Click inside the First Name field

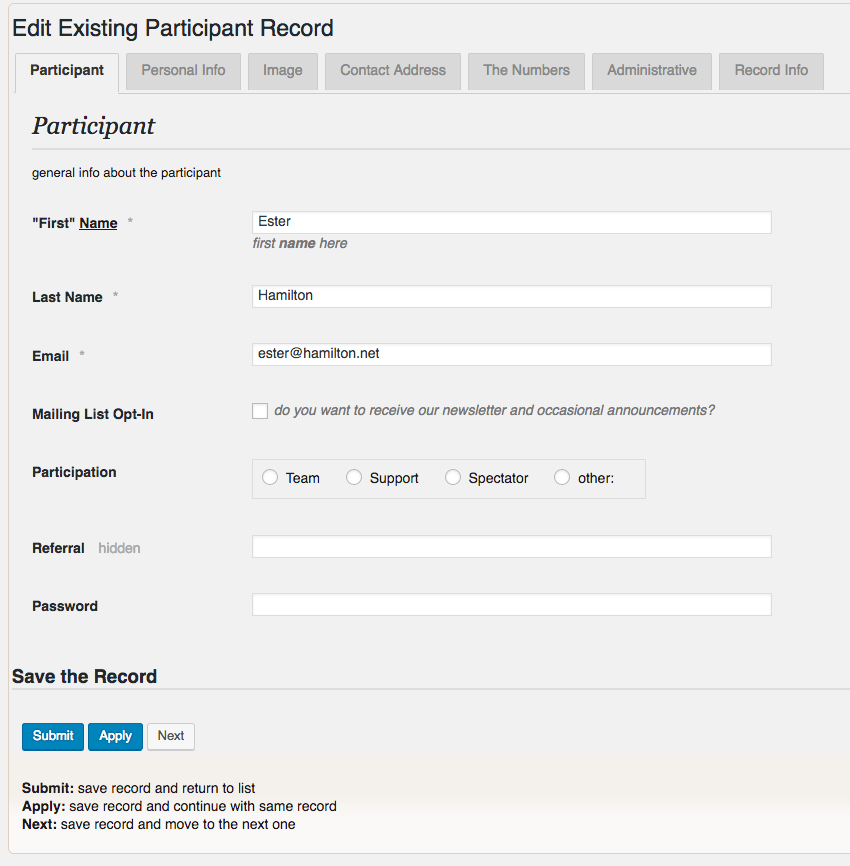click(511, 222)
